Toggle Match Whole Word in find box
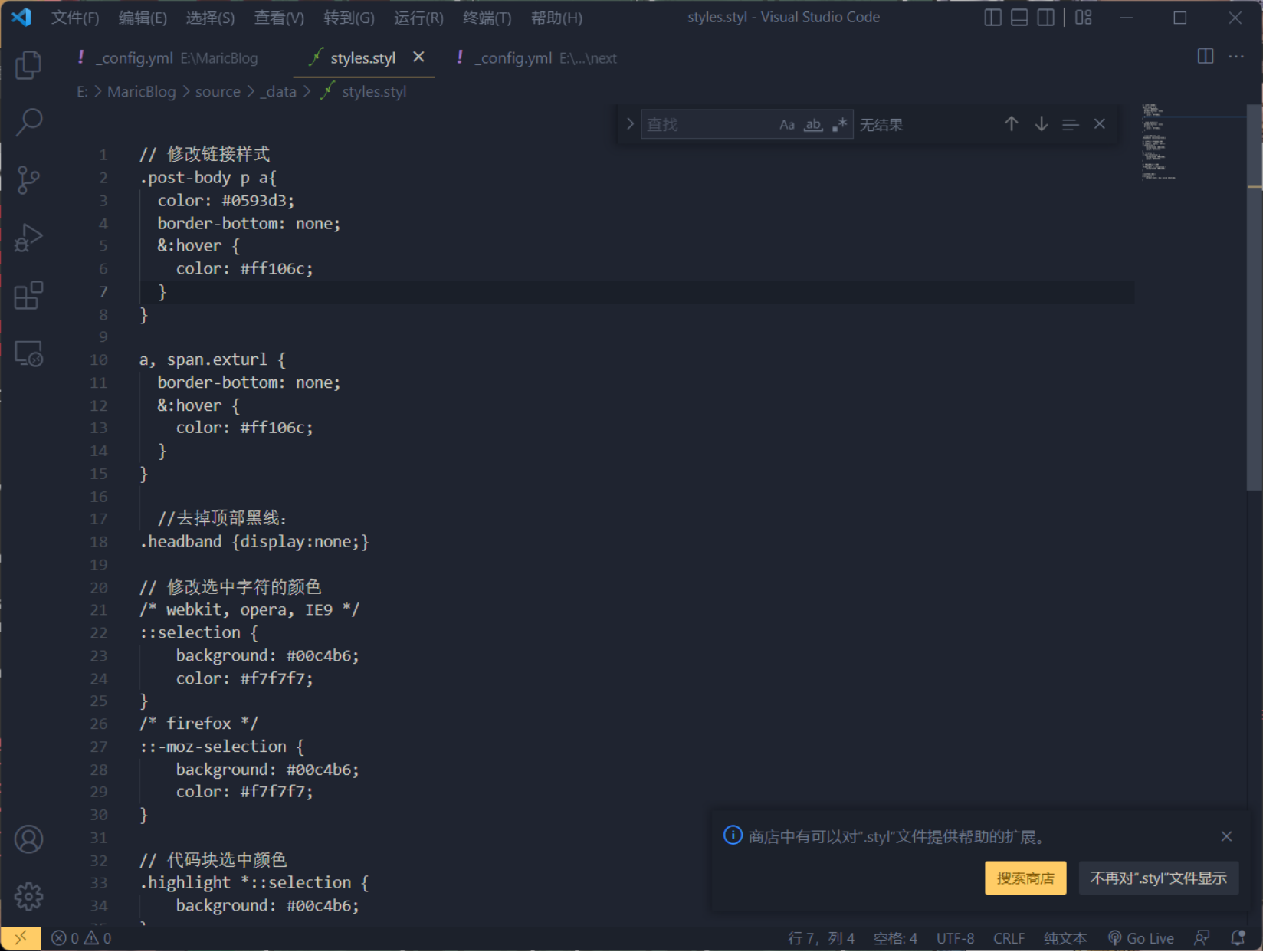Viewport: 1263px width, 952px height. tap(813, 124)
